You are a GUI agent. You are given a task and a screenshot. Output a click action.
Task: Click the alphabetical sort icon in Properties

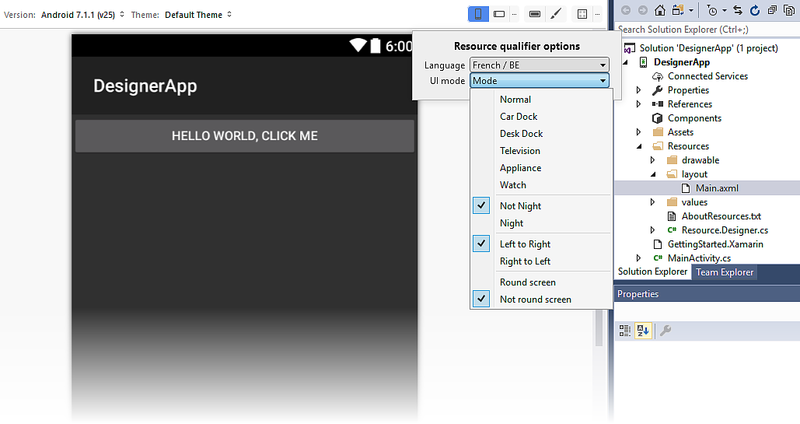[643, 331]
